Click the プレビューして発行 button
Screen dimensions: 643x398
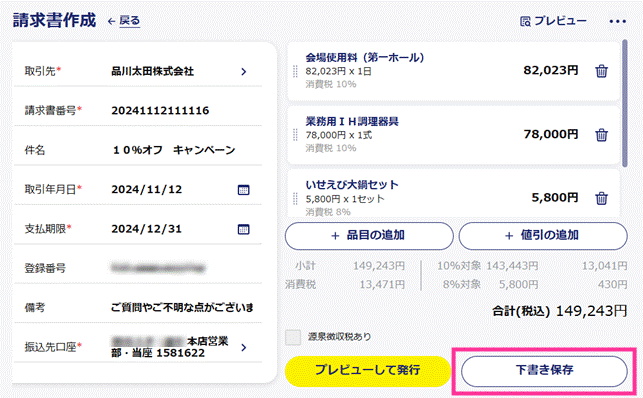click(x=368, y=371)
